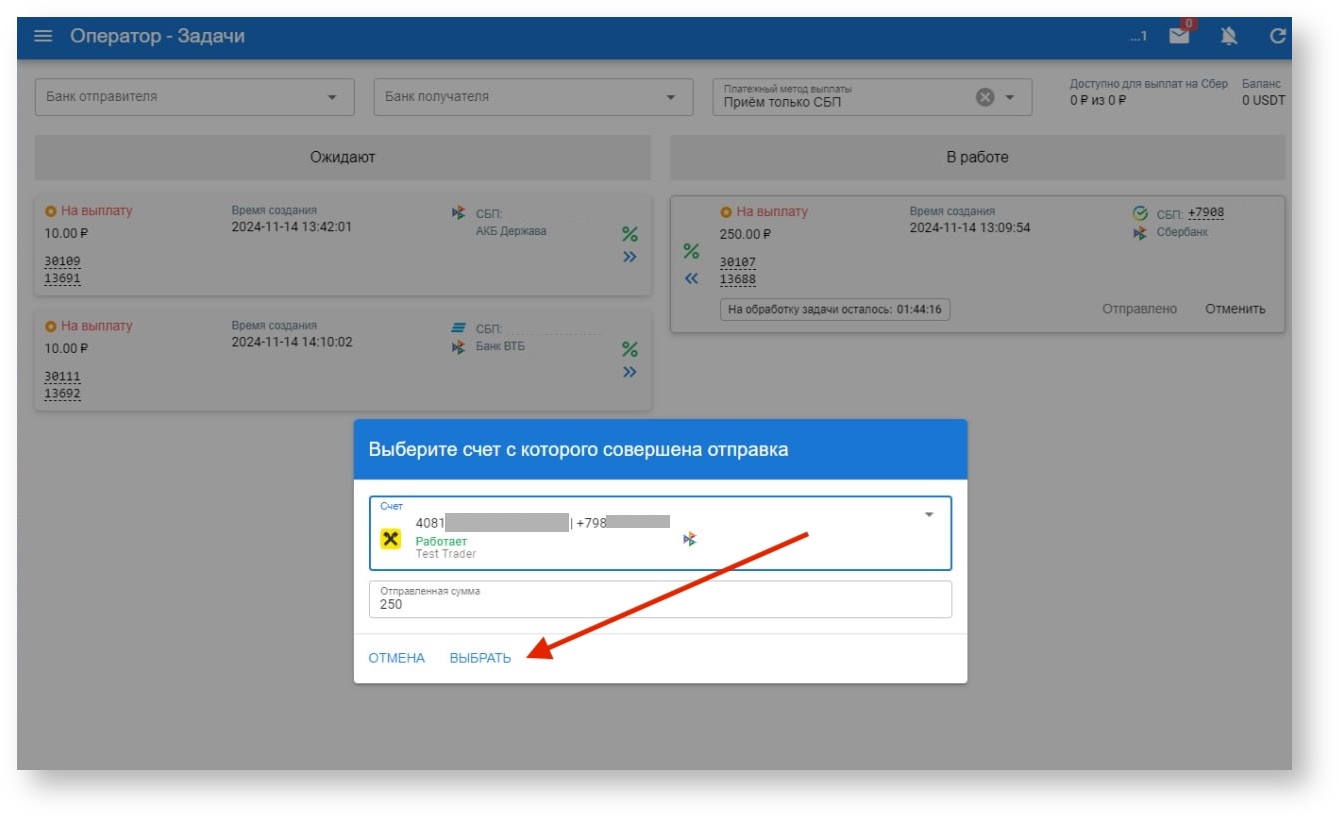Clear the Приём только СБП selection

pos(985,97)
